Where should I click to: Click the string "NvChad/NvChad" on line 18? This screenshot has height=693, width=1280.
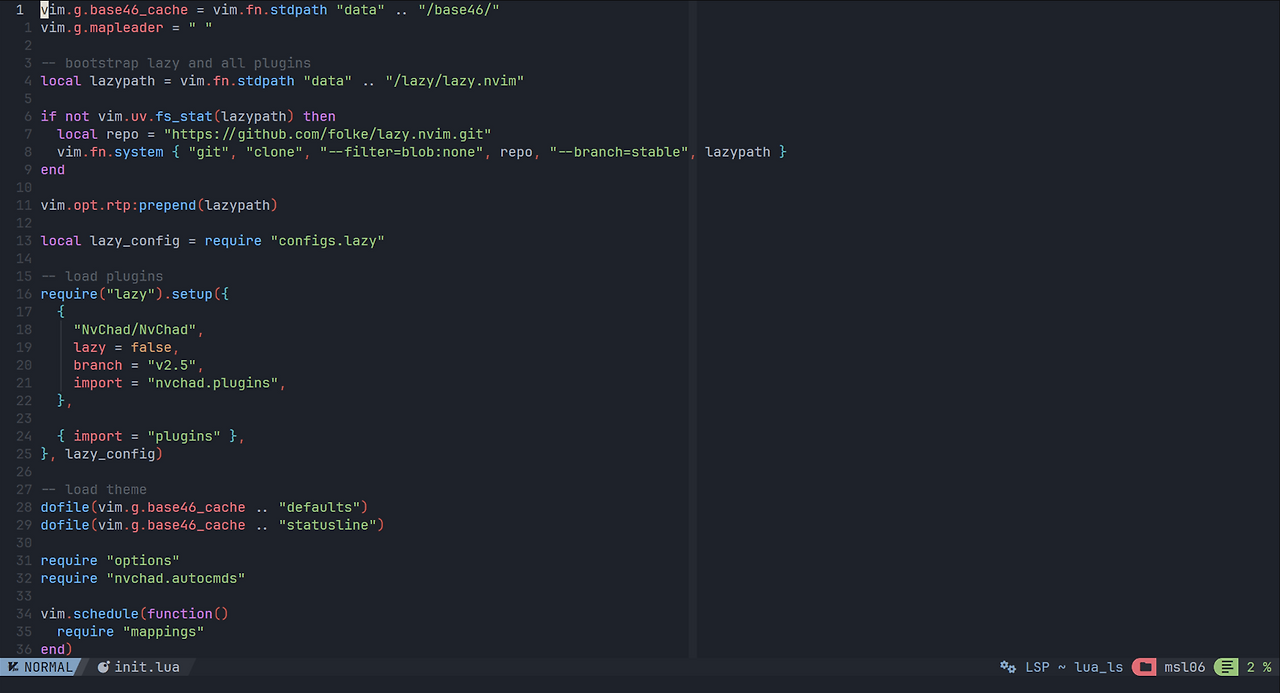pyautogui.click(x=134, y=329)
